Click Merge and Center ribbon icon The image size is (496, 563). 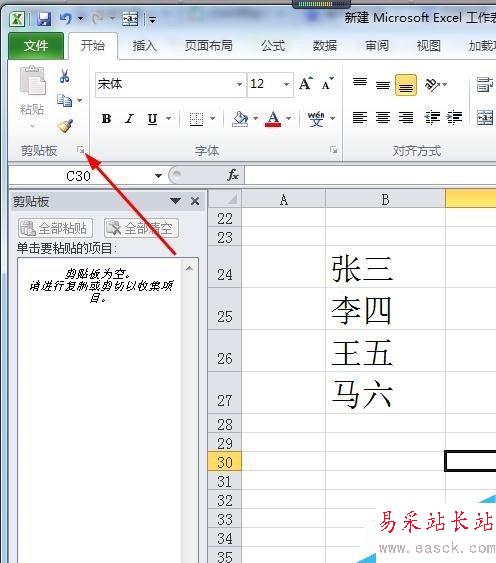[485, 117]
